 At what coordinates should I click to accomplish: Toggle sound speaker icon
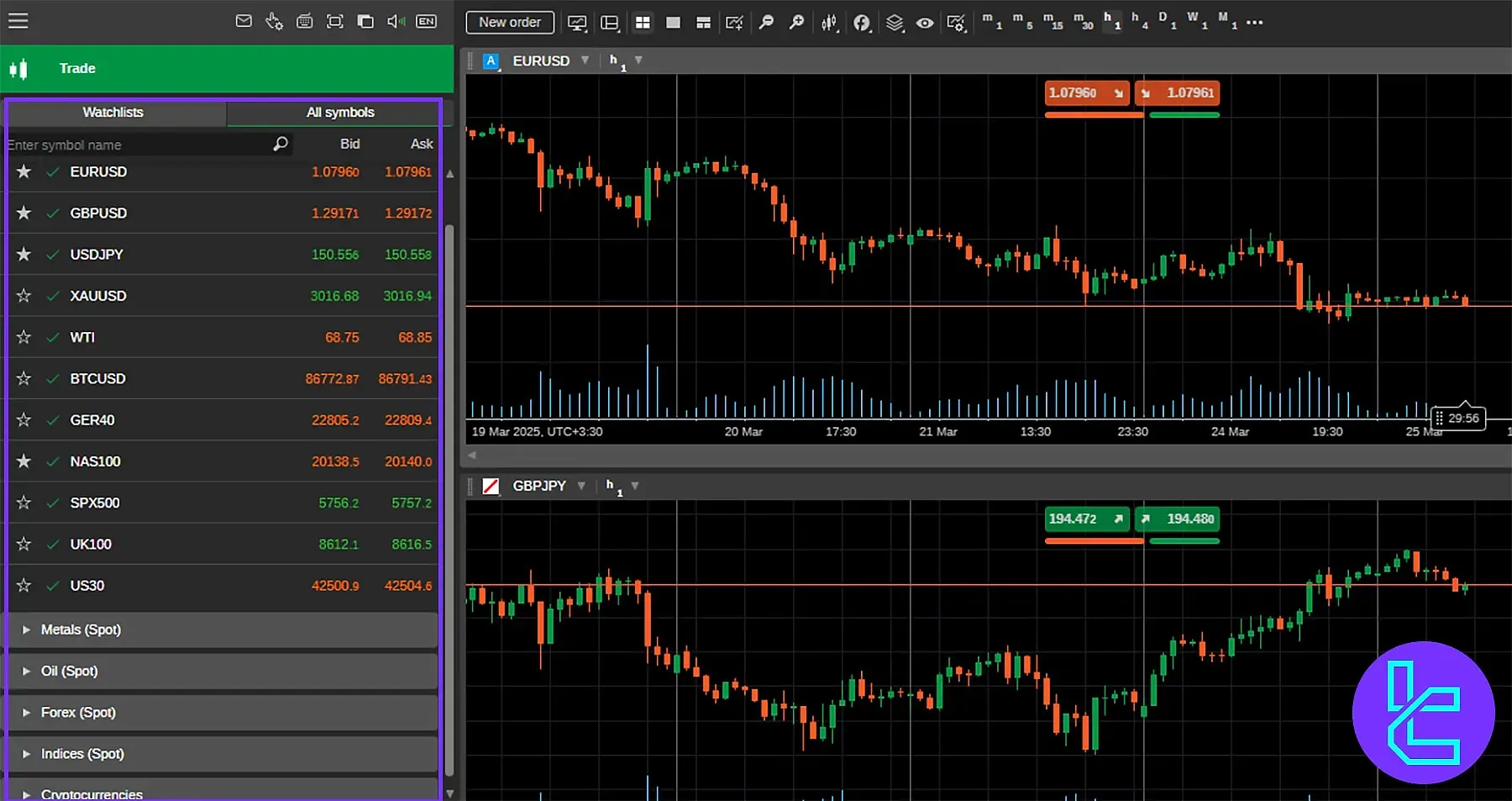pyautogui.click(x=396, y=22)
